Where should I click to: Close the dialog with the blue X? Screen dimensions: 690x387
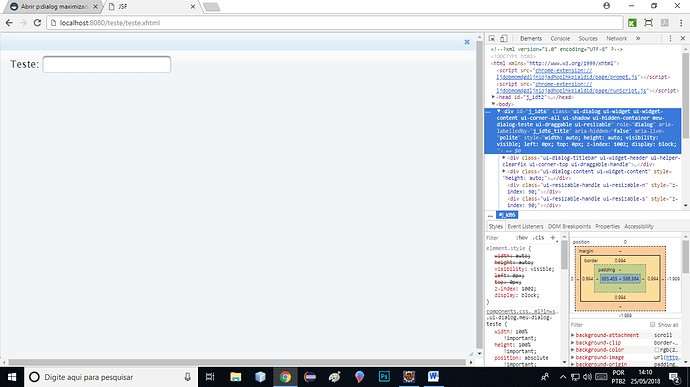(x=467, y=42)
